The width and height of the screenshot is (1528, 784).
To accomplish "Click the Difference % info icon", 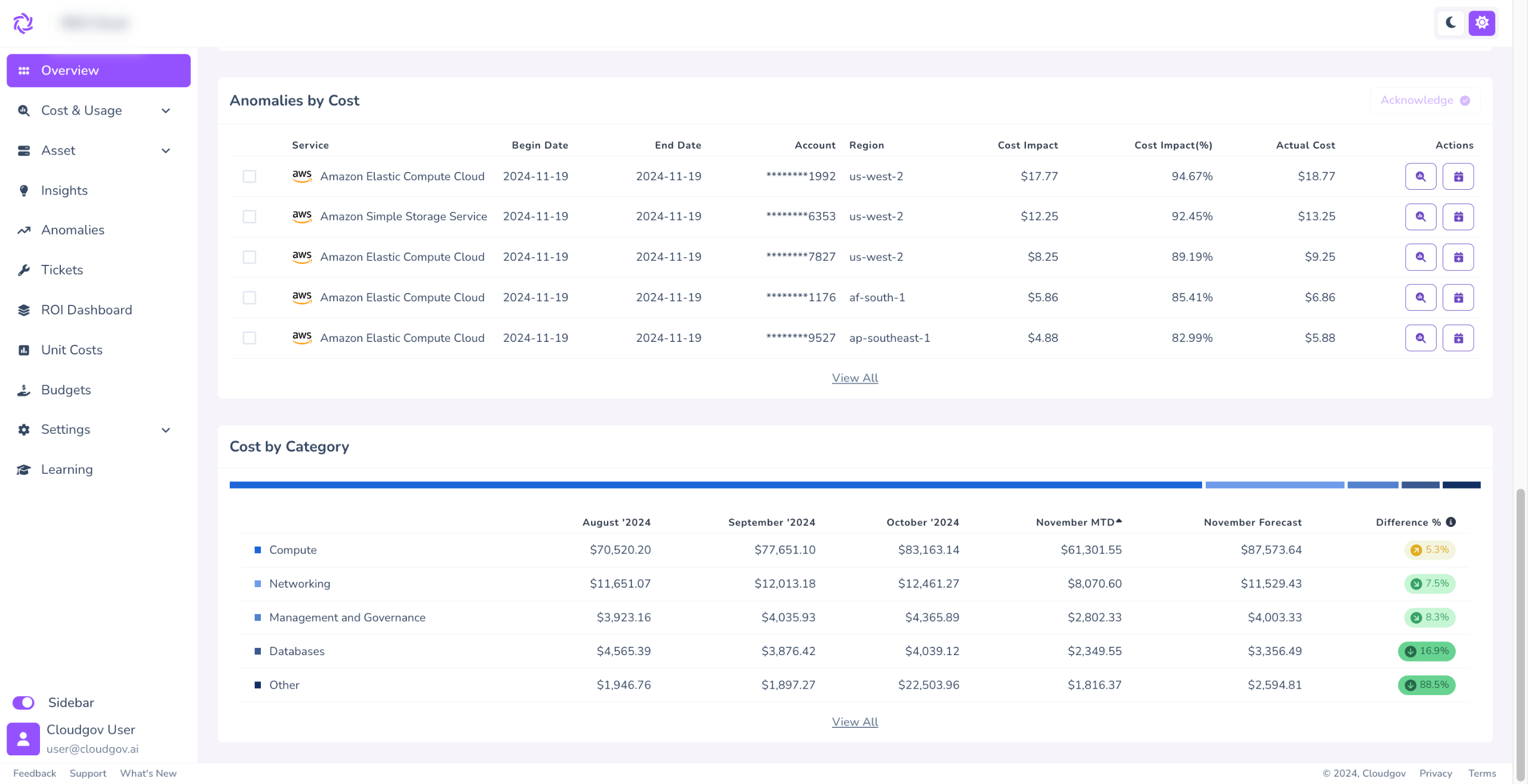I will (x=1451, y=522).
